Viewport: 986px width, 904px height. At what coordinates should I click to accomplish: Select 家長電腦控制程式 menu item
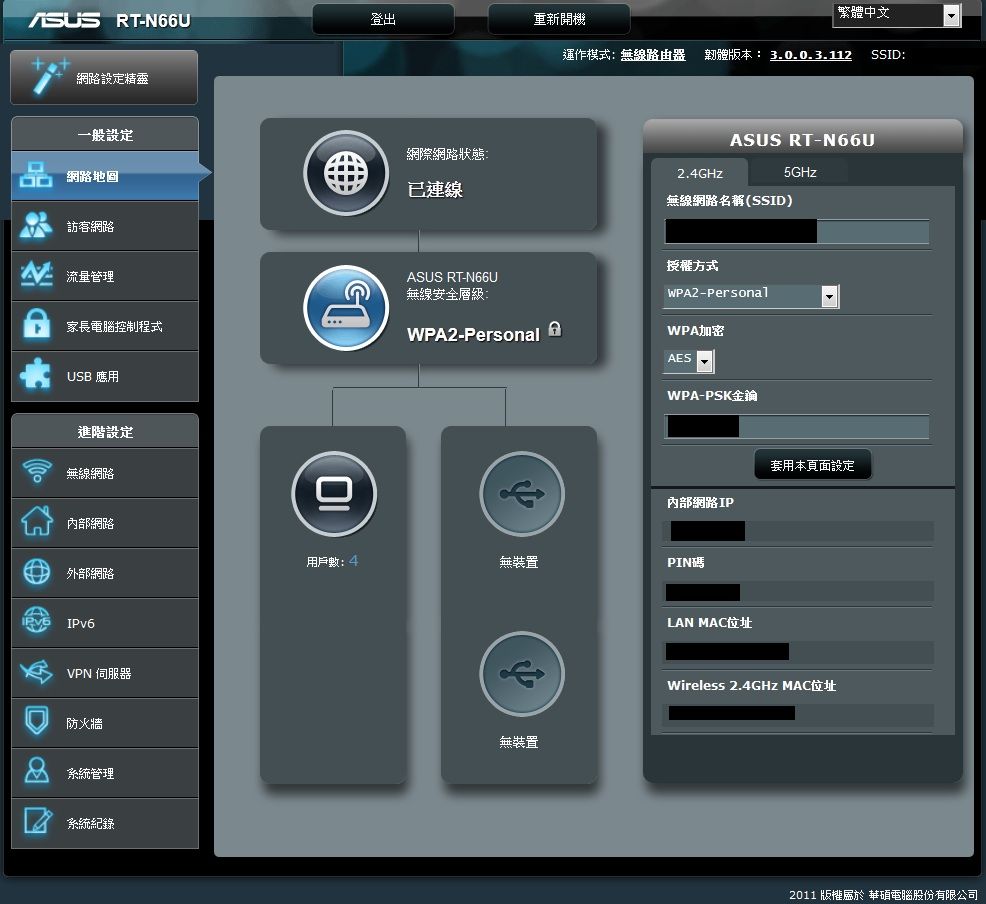point(105,326)
